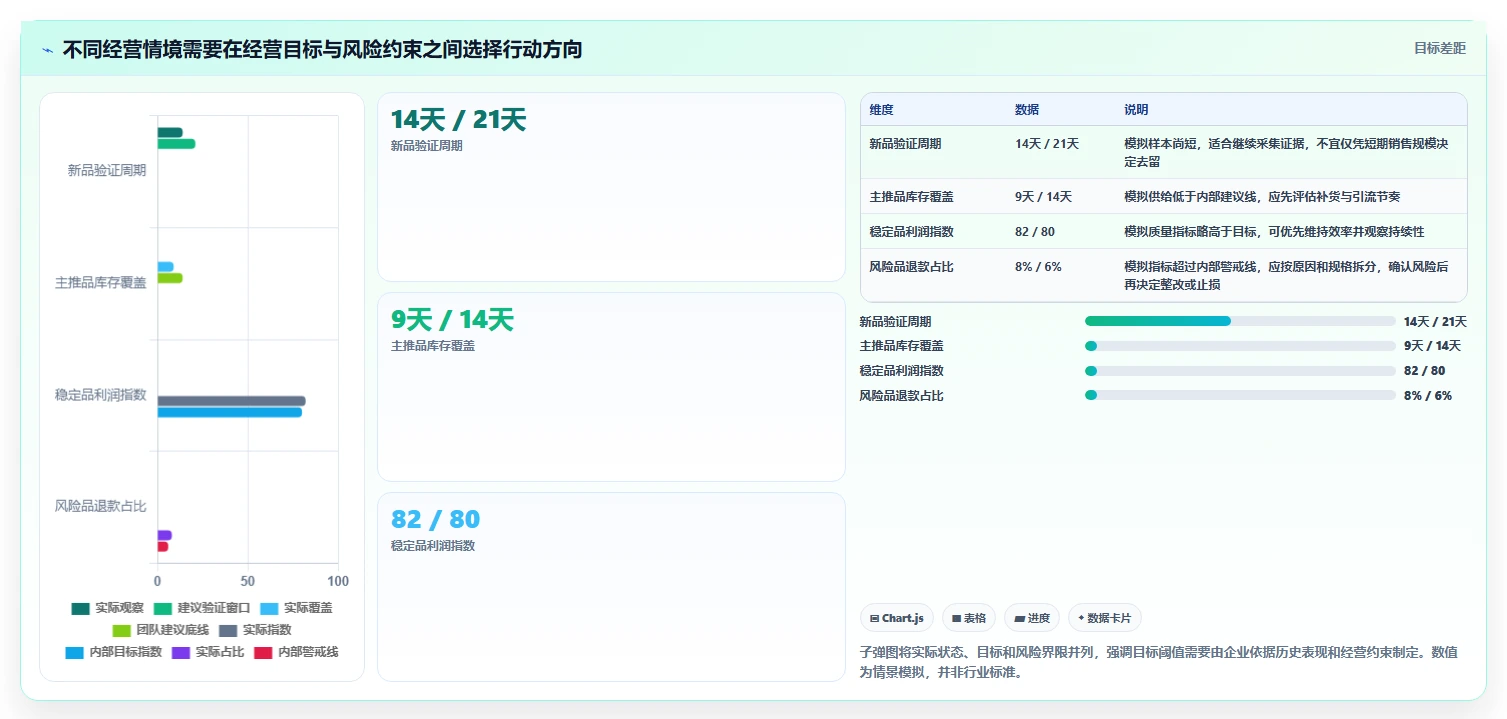Click the 稳定品利润指数 chart axis label
The width and height of the screenshot is (1507, 719).
pos(100,395)
